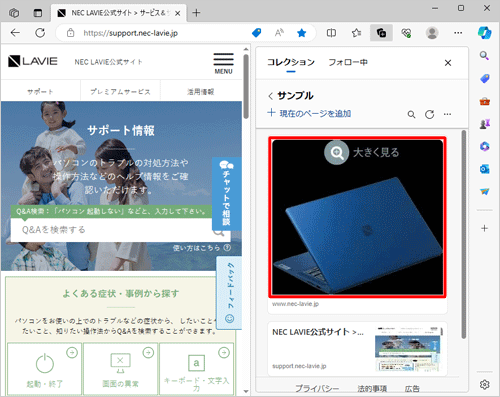Switch to the コレクション tab
This screenshot has height=397, width=500.
pos(291,62)
